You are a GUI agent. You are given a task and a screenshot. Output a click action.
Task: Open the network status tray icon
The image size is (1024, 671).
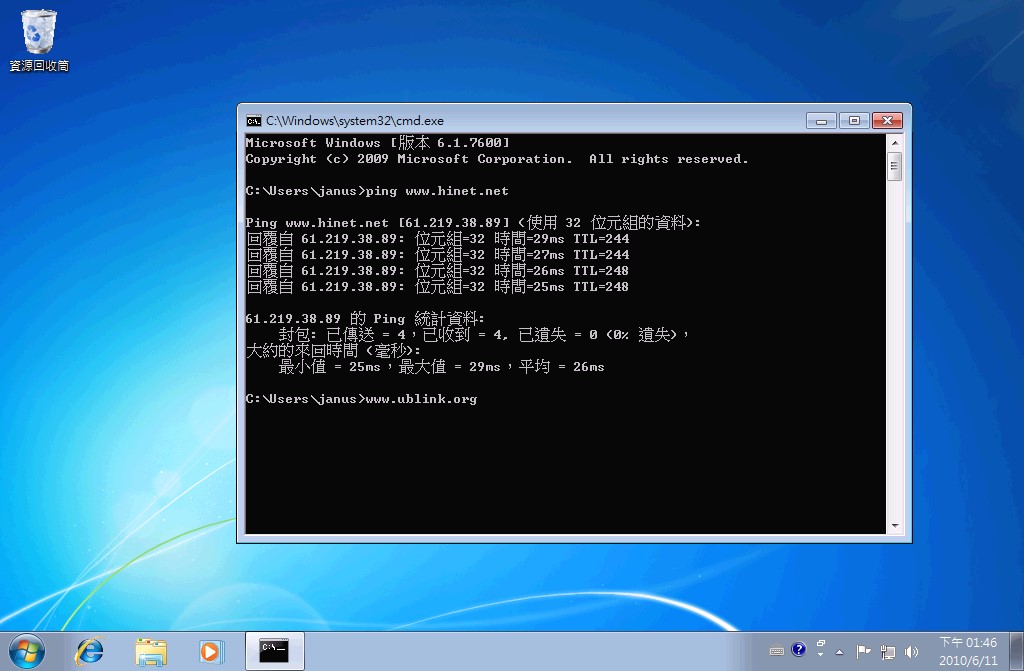pyautogui.click(x=888, y=651)
